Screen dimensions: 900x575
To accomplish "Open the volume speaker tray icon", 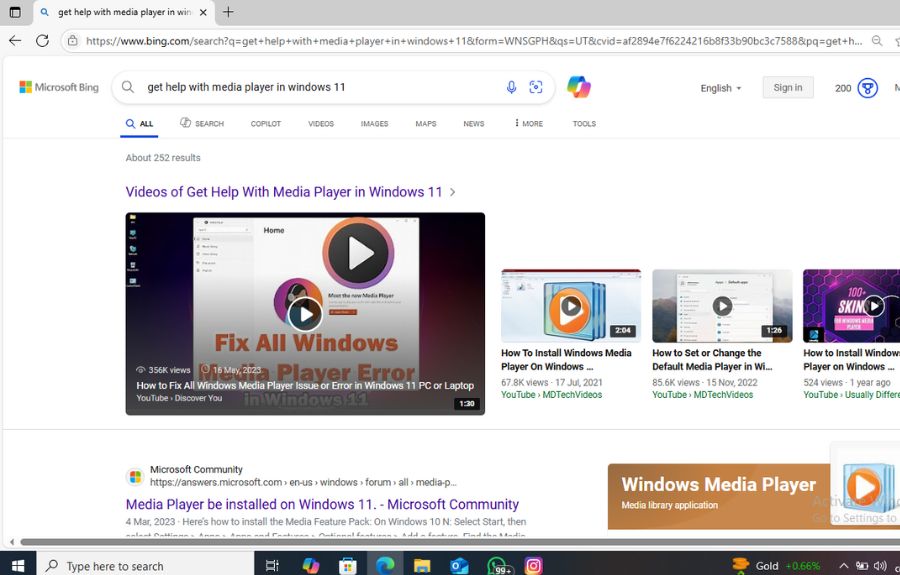I will (879, 566).
